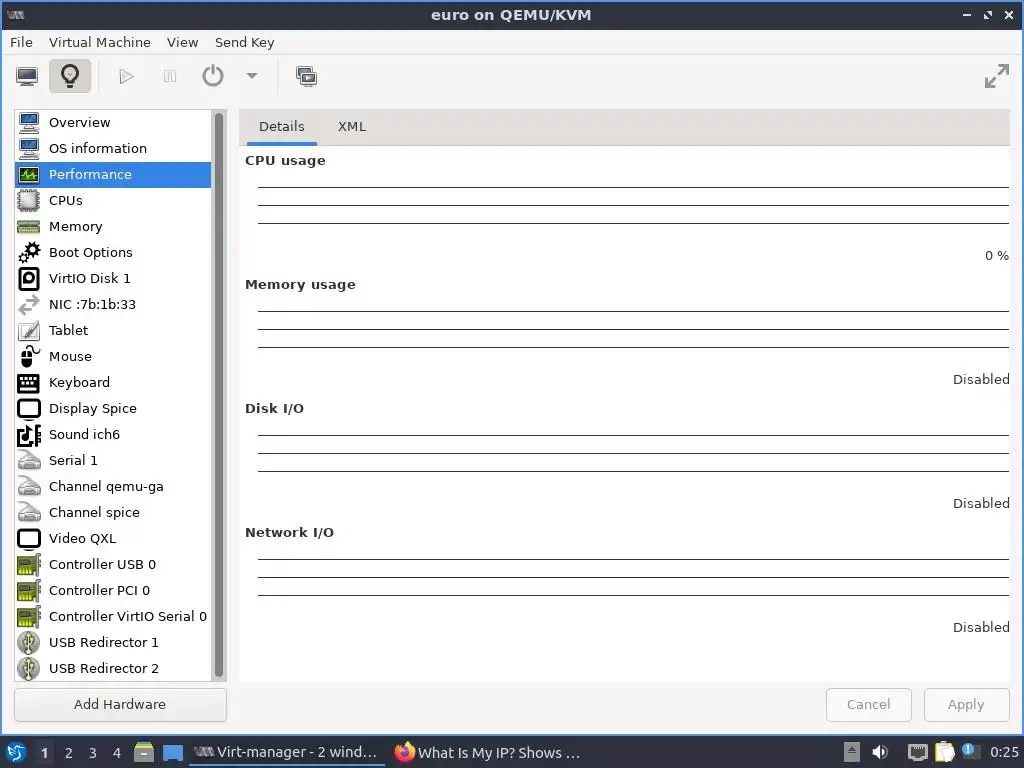Switch to the XML tab

[x=352, y=127]
